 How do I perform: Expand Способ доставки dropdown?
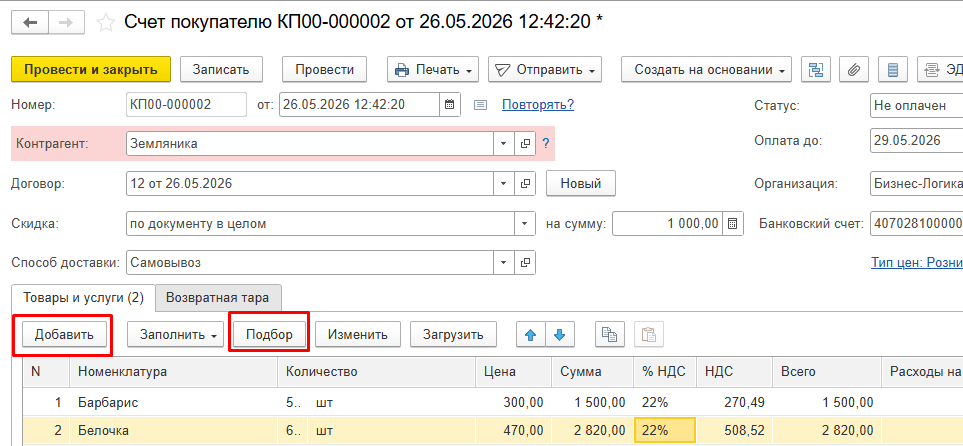504,263
